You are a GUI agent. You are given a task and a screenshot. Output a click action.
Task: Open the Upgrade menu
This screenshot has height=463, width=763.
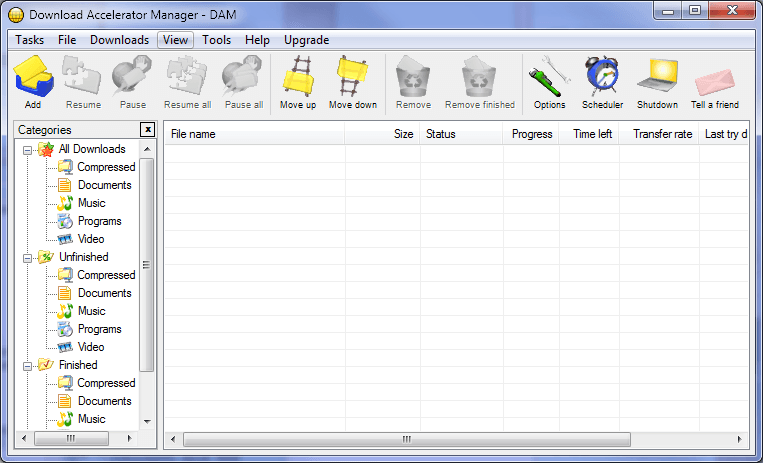(307, 40)
